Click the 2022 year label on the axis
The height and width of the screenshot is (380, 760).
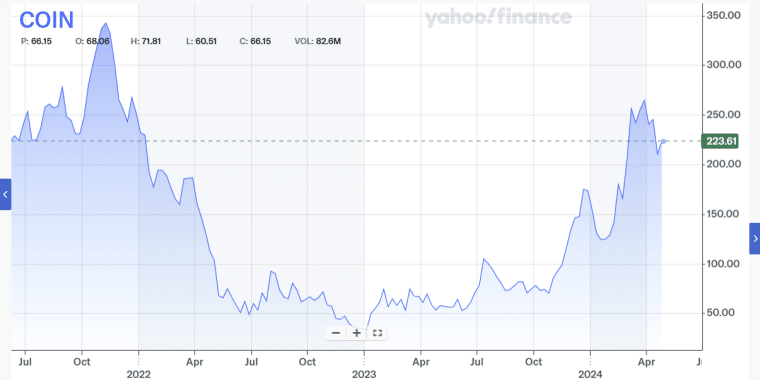click(138, 374)
